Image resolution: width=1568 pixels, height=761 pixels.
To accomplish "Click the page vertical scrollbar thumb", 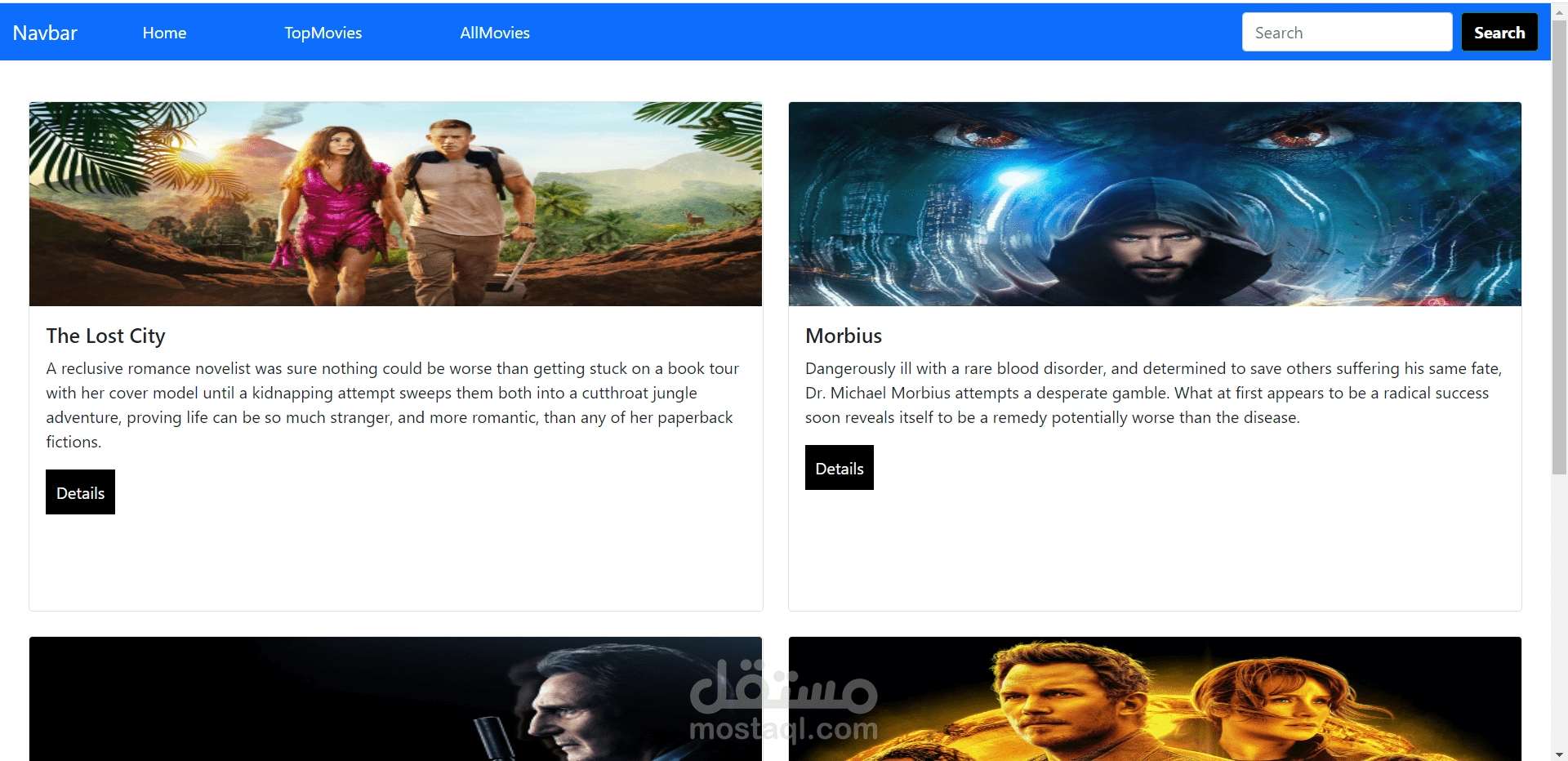I will [x=1559, y=247].
